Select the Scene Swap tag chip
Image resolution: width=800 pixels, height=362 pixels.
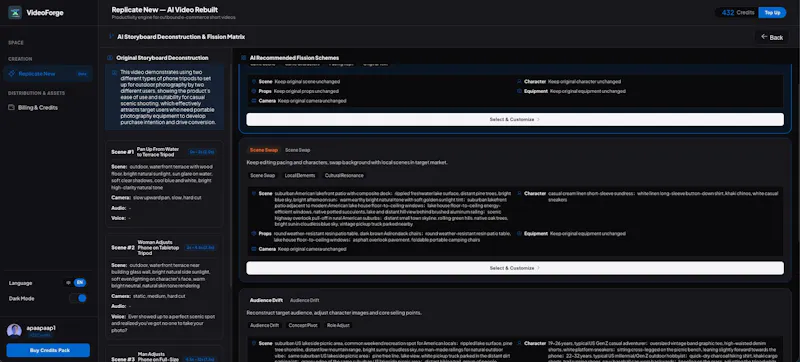(262, 175)
